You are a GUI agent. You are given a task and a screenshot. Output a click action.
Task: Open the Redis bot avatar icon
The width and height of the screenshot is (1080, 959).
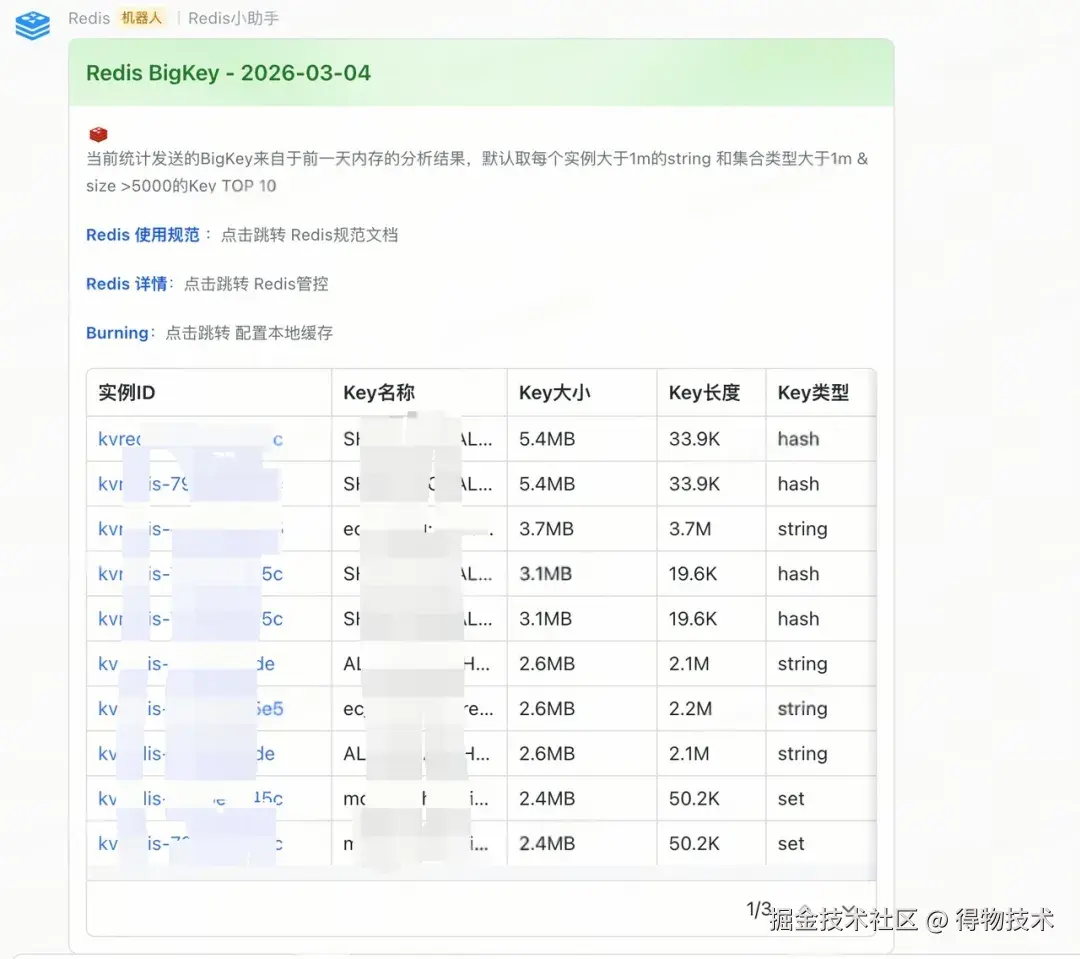pos(32,25)
